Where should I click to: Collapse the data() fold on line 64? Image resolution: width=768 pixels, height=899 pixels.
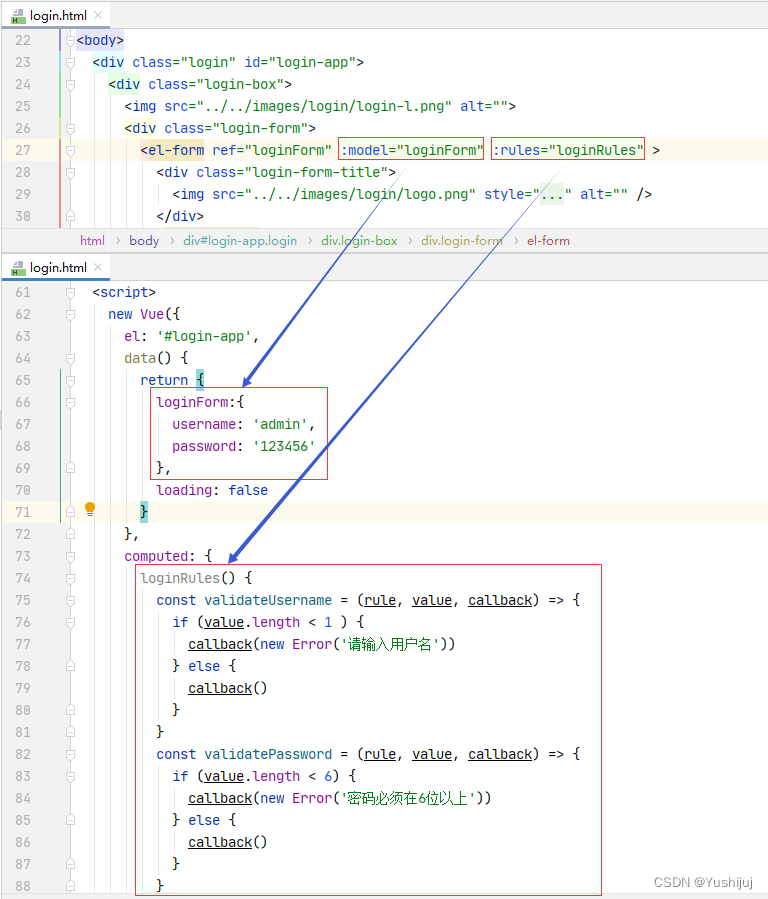(70, 358)
